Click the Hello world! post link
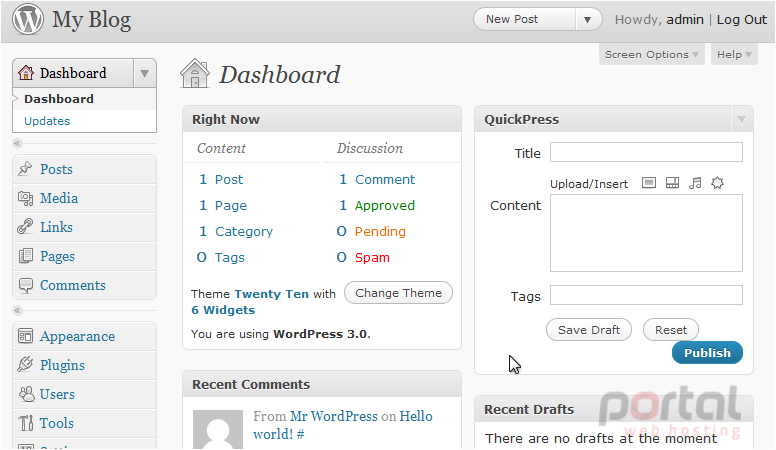Viewport: 776px width, 450px height. point(342,425)
